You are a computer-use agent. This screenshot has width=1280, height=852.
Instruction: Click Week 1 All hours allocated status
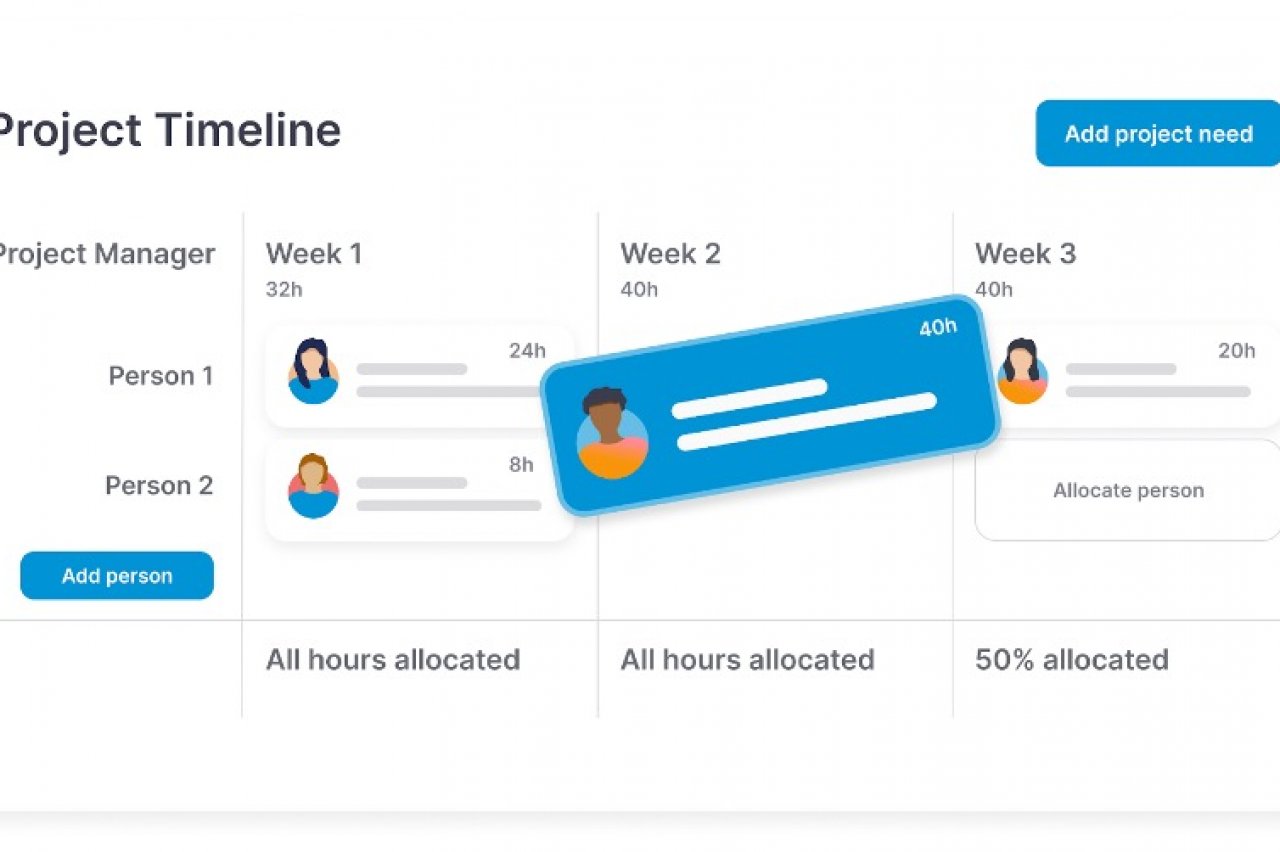pos(392,660)
